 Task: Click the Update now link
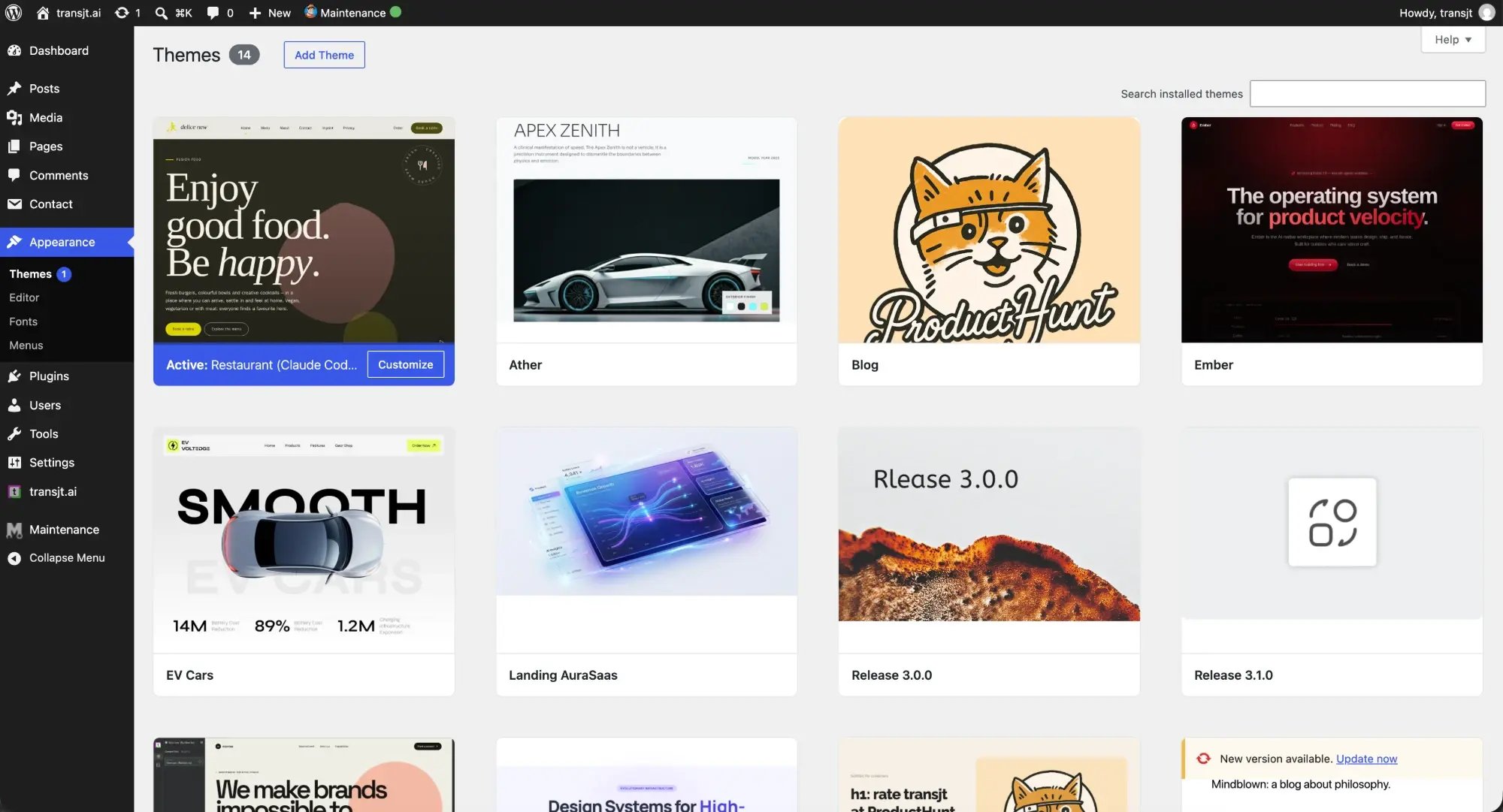(x=1366, y=759)
